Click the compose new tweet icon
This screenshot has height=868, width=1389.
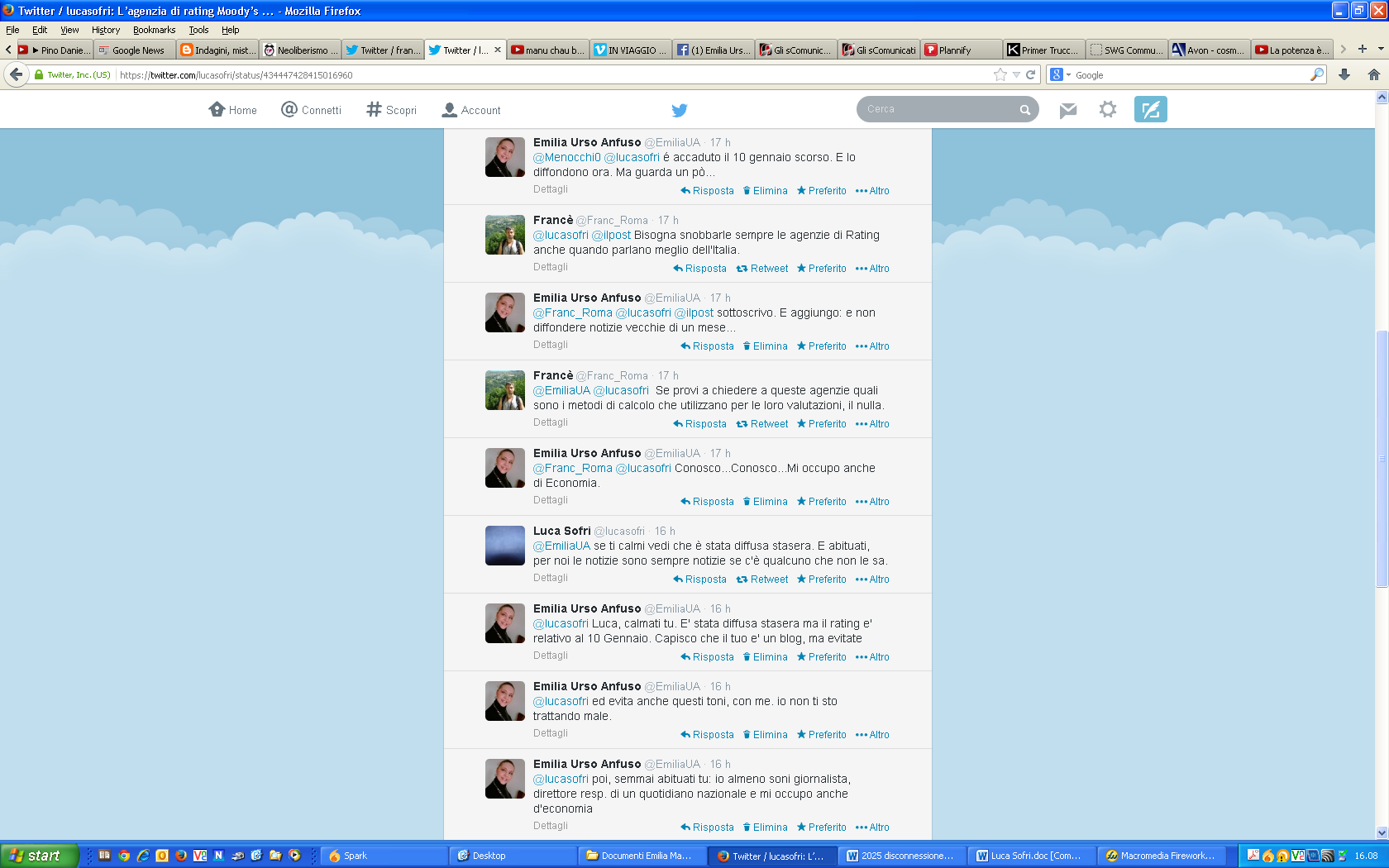(1150, 109)
